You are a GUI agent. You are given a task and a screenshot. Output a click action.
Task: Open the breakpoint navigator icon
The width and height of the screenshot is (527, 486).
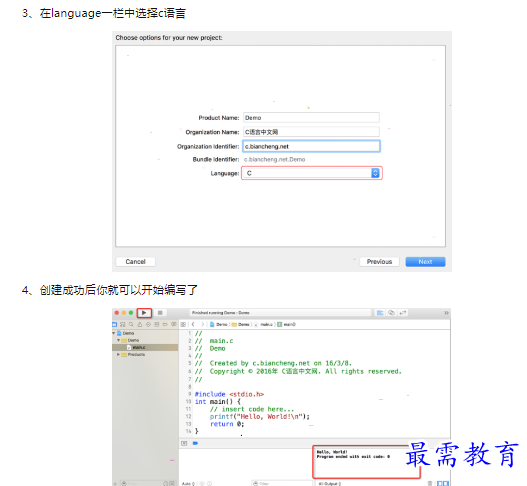(x=165, y=324)
